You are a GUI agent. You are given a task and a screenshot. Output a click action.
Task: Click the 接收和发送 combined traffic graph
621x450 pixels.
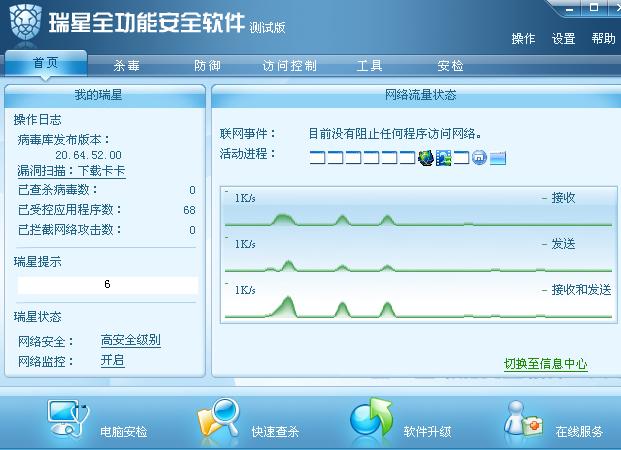coord(418,299)
